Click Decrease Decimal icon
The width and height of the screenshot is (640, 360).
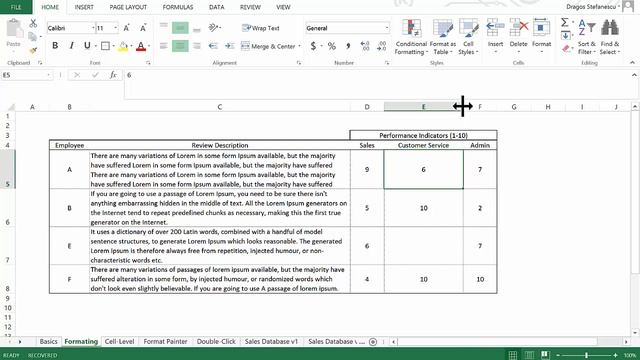coord(381,46)
